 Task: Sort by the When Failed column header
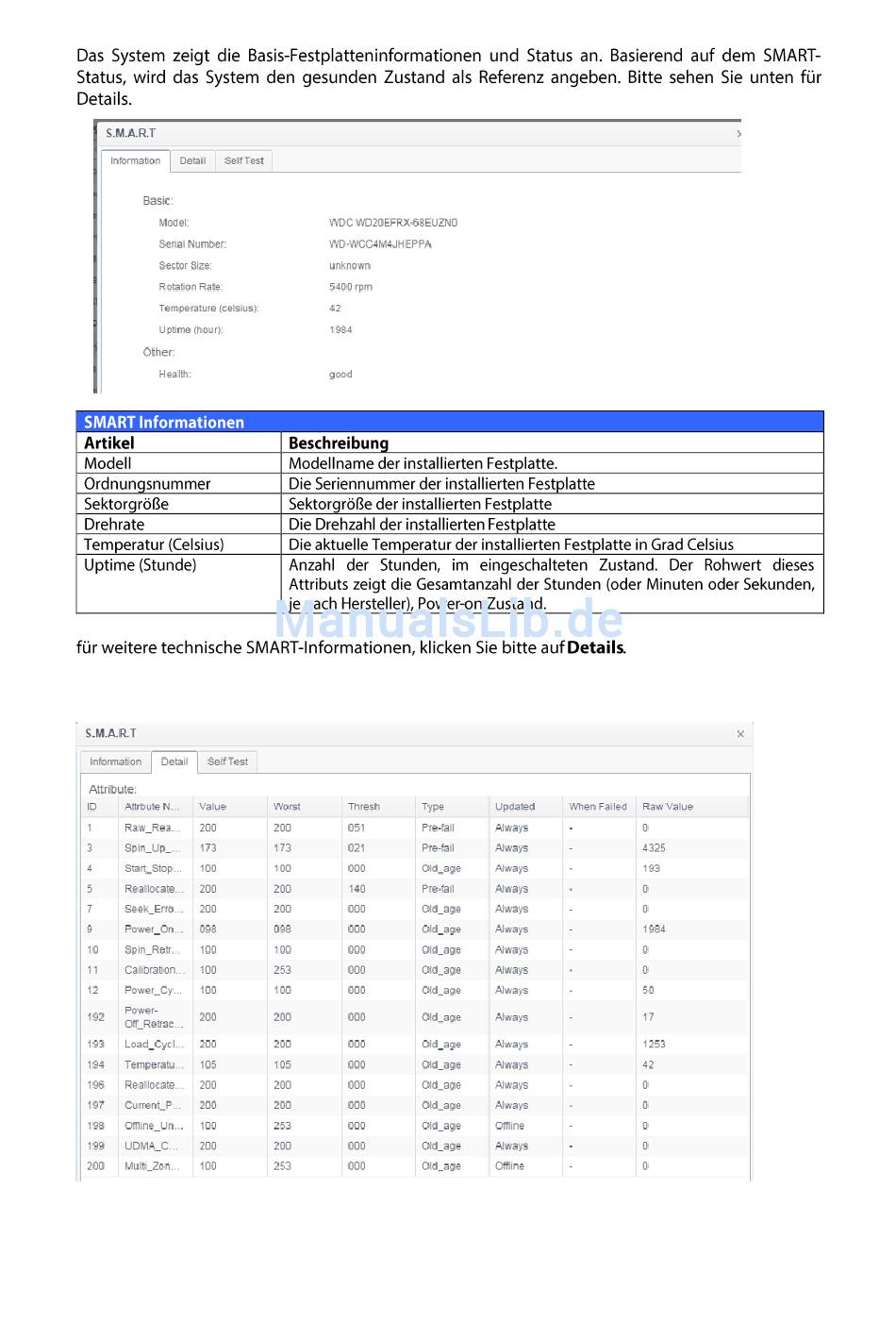tap(600, 807)
